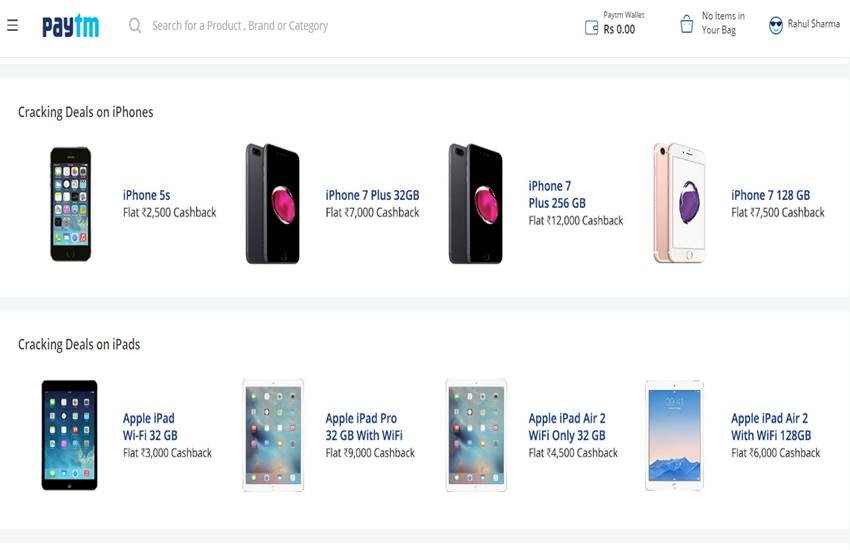
Task: Open Apple iPad Air 2 WiFi Only 32 GB
Action: [x=567, y=427]
